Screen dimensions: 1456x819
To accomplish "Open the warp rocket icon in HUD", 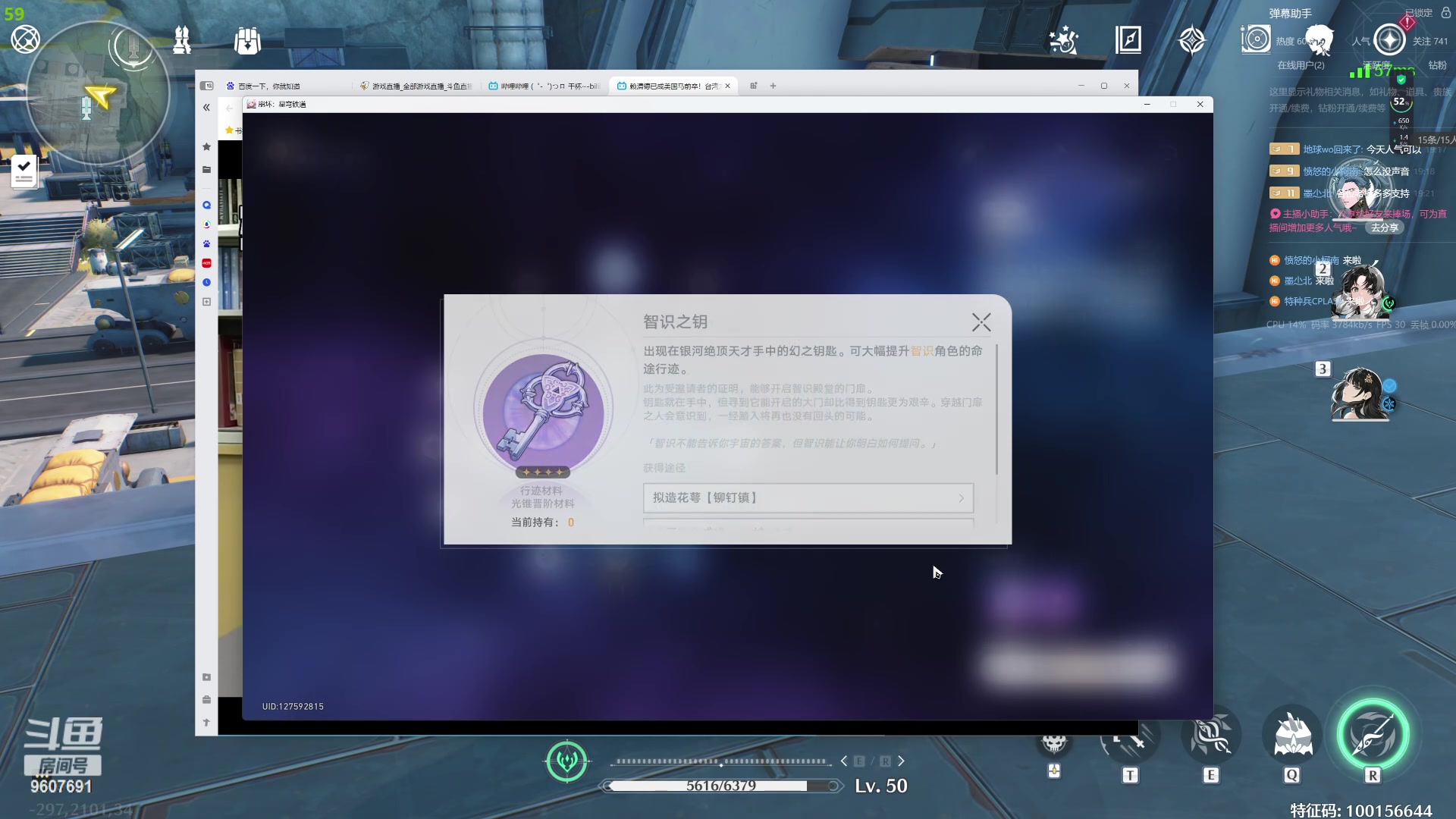I will tap(182, 39).
